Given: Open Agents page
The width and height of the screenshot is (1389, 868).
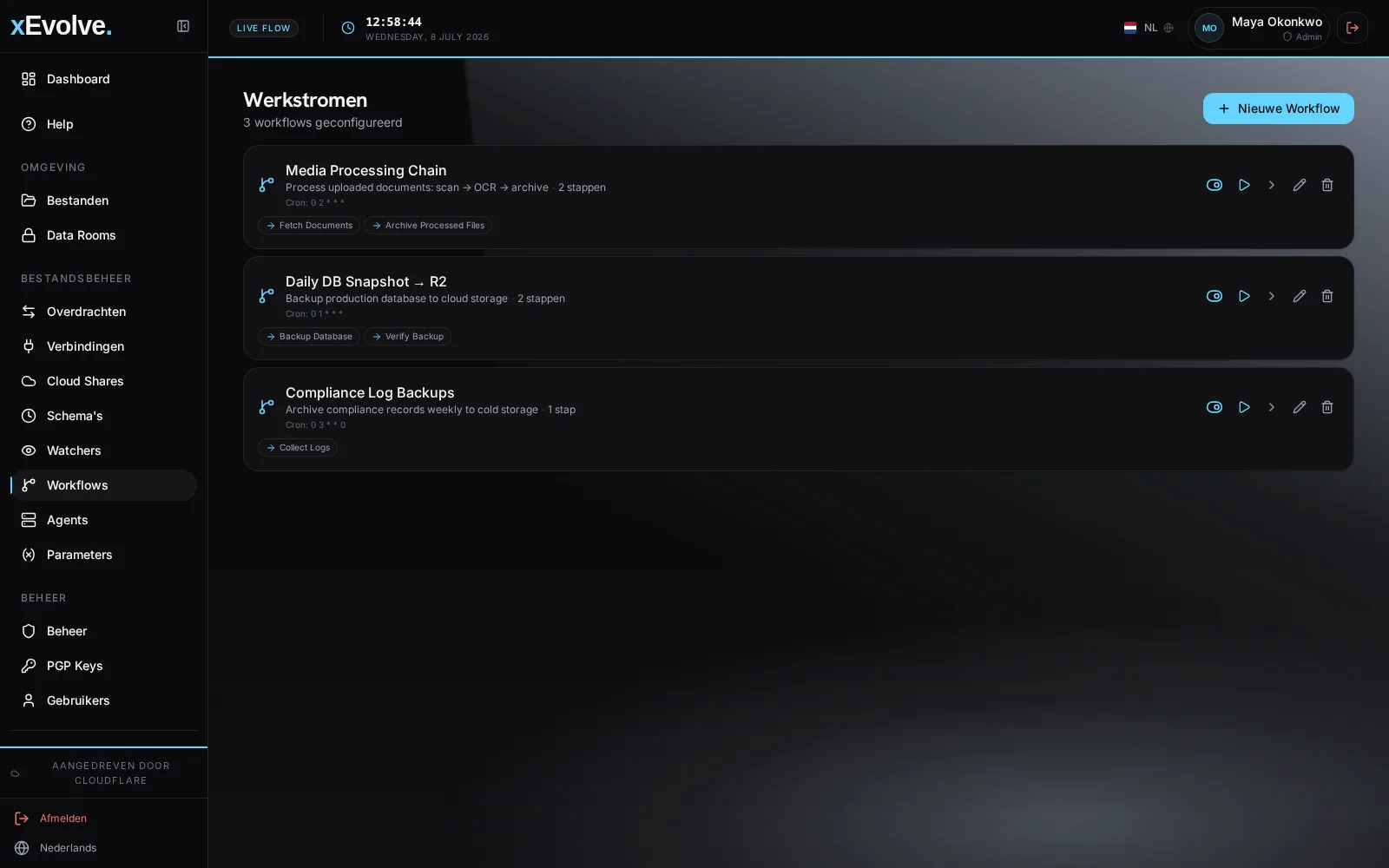Looking at the screenshot, I should coord(104,520).
